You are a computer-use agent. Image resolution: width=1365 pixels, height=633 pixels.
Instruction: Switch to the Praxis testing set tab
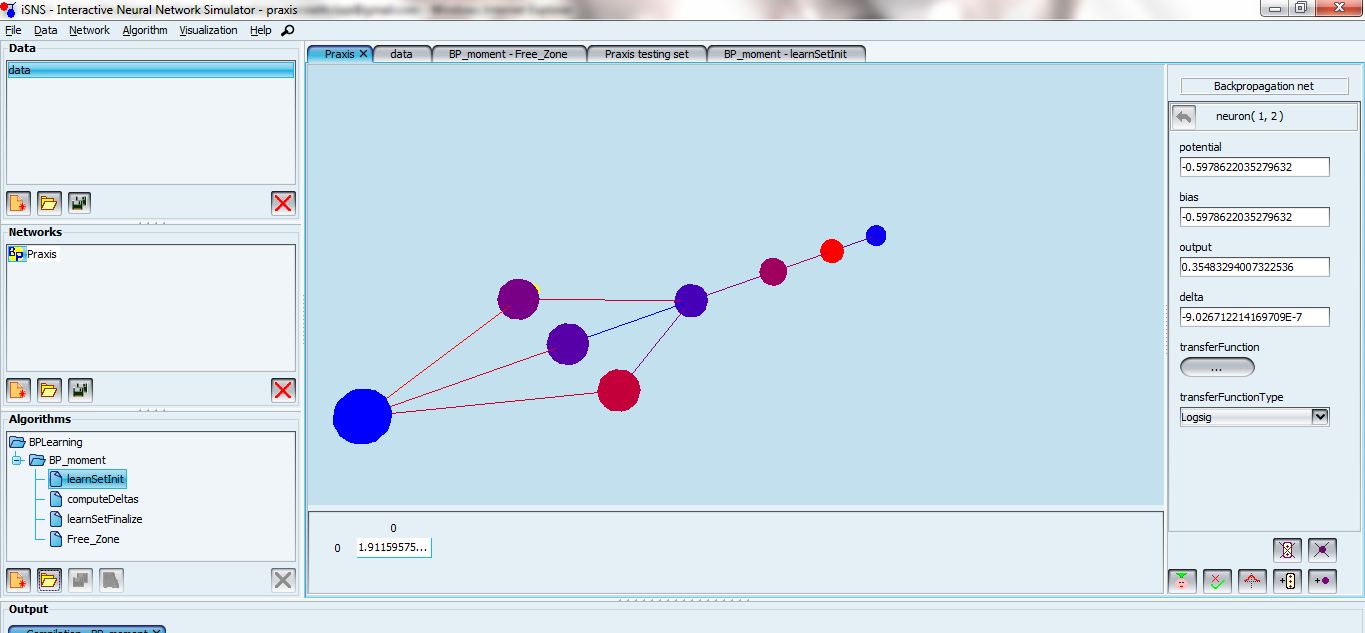646,54
